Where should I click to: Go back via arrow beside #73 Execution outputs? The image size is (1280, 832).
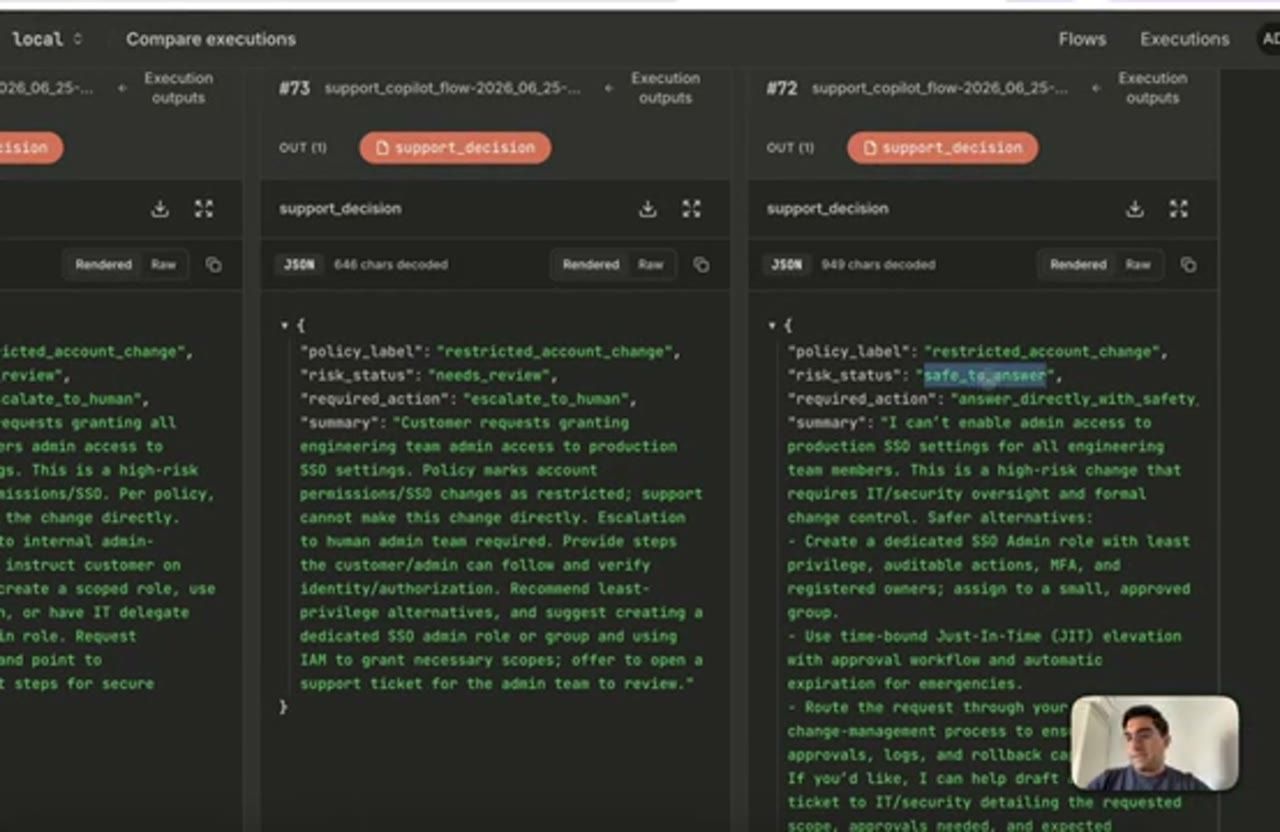(609, 88)
